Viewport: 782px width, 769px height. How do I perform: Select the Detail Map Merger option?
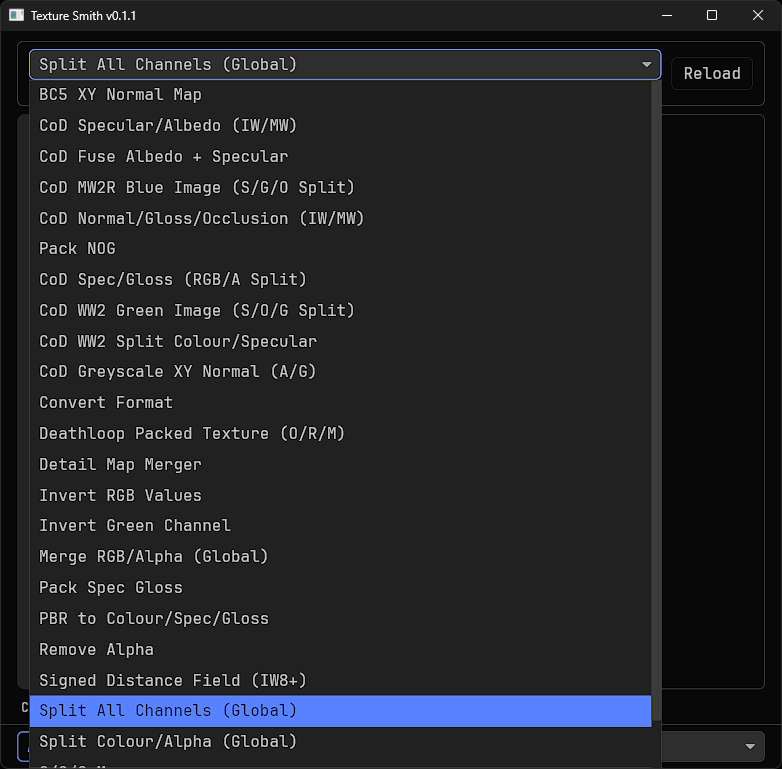(x=341, y=465)
